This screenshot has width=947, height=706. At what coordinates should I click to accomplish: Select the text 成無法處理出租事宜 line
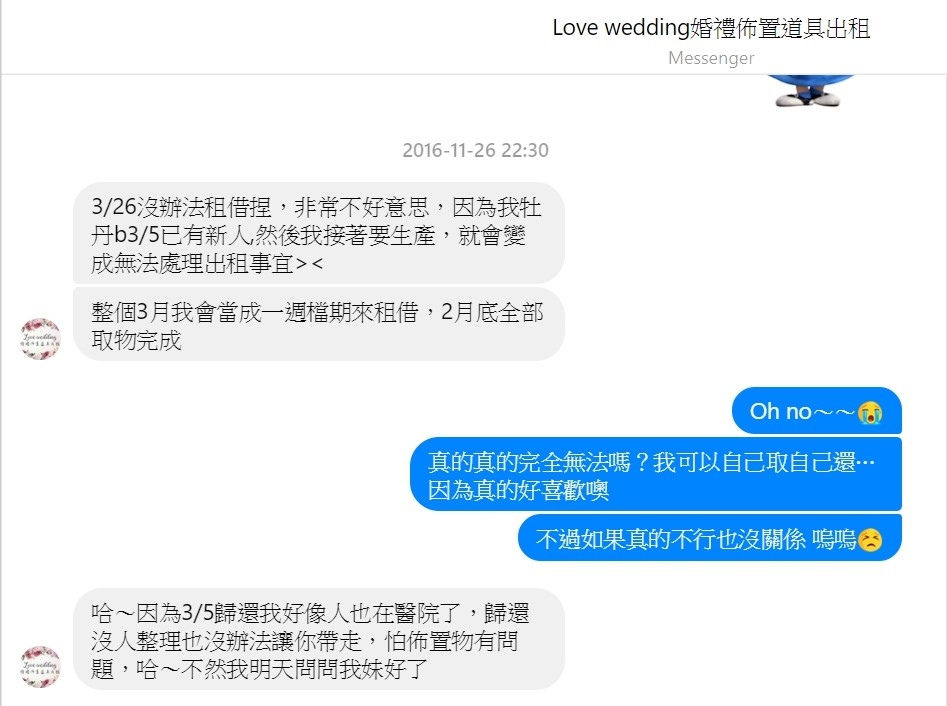coord(207,263)
